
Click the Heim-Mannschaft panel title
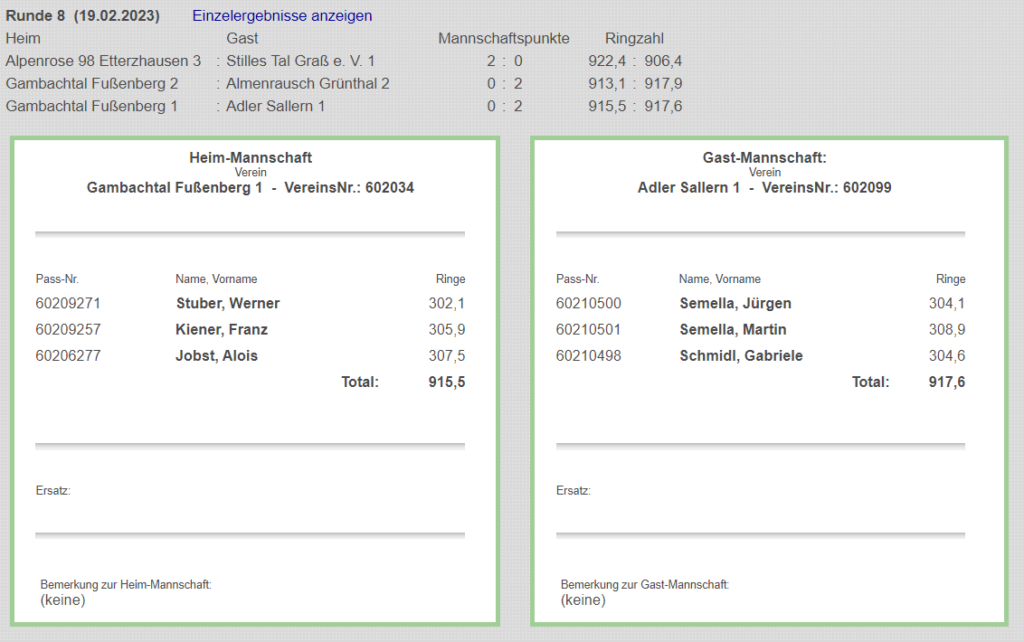point(251,158)
